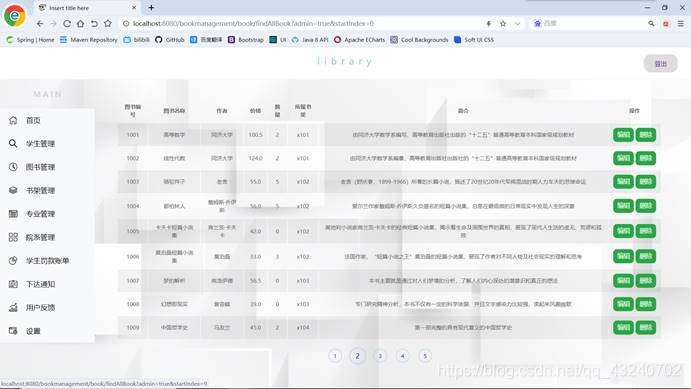Switch to the 'Insert title here' tab

[x=87, y=8]
